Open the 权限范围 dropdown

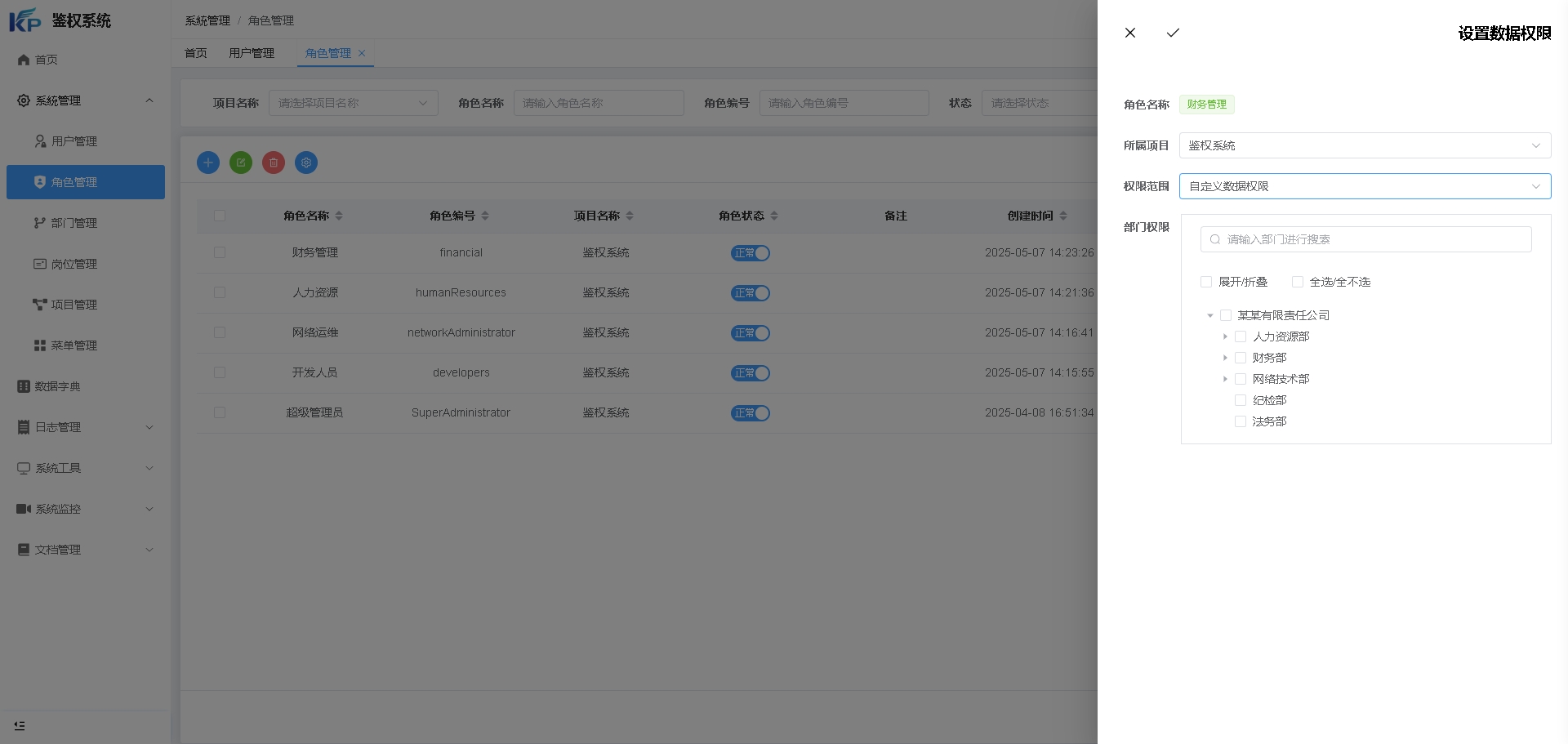[1365, 186]
